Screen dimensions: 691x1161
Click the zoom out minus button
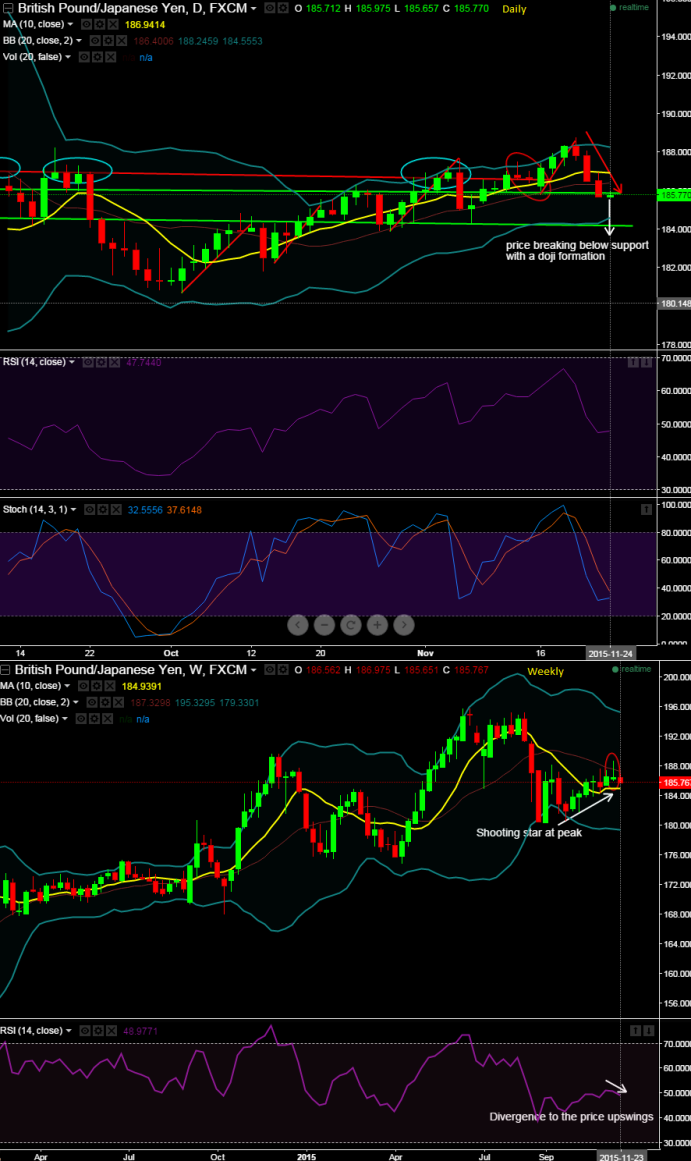pyautogui.click(x=325, y=626)
